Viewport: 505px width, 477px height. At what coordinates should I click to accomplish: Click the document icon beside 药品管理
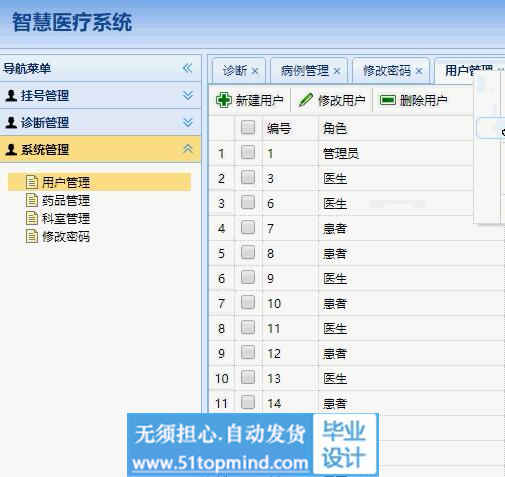coord(32,200)
